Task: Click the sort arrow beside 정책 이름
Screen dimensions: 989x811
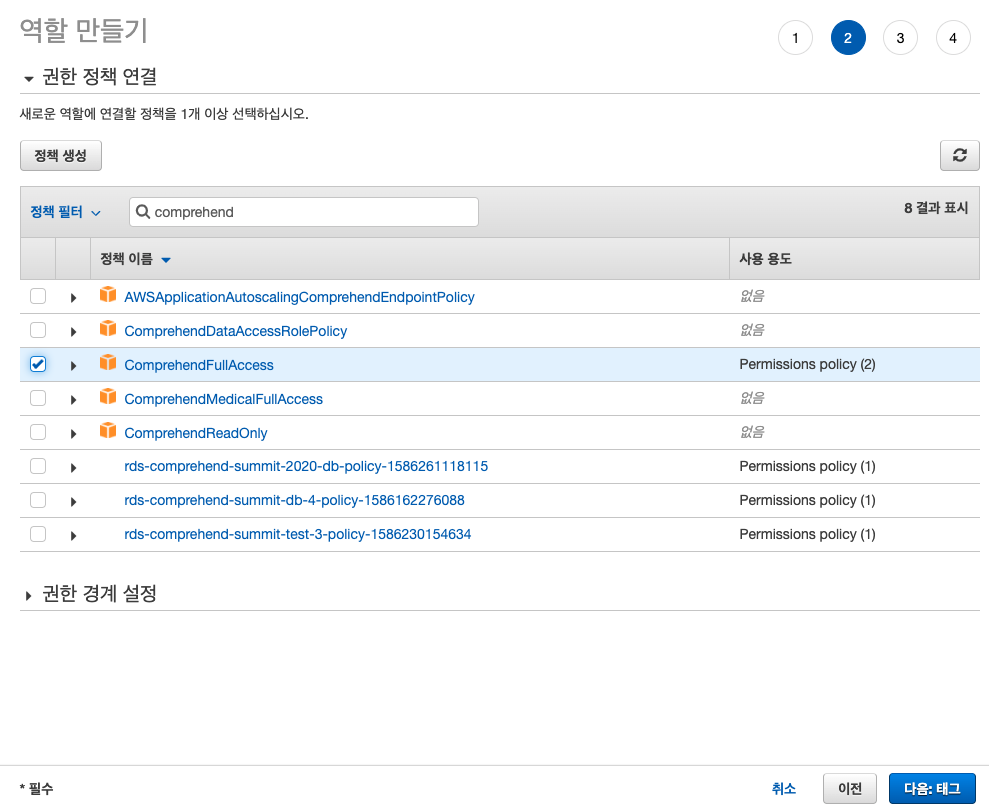Action: 166,260
